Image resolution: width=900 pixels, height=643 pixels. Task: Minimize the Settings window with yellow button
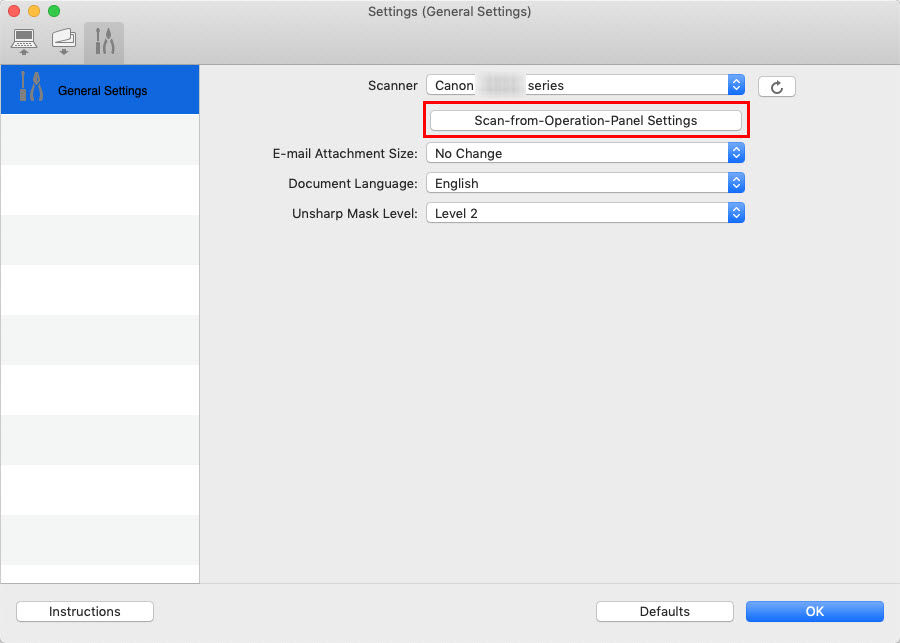tap(34, 11)
